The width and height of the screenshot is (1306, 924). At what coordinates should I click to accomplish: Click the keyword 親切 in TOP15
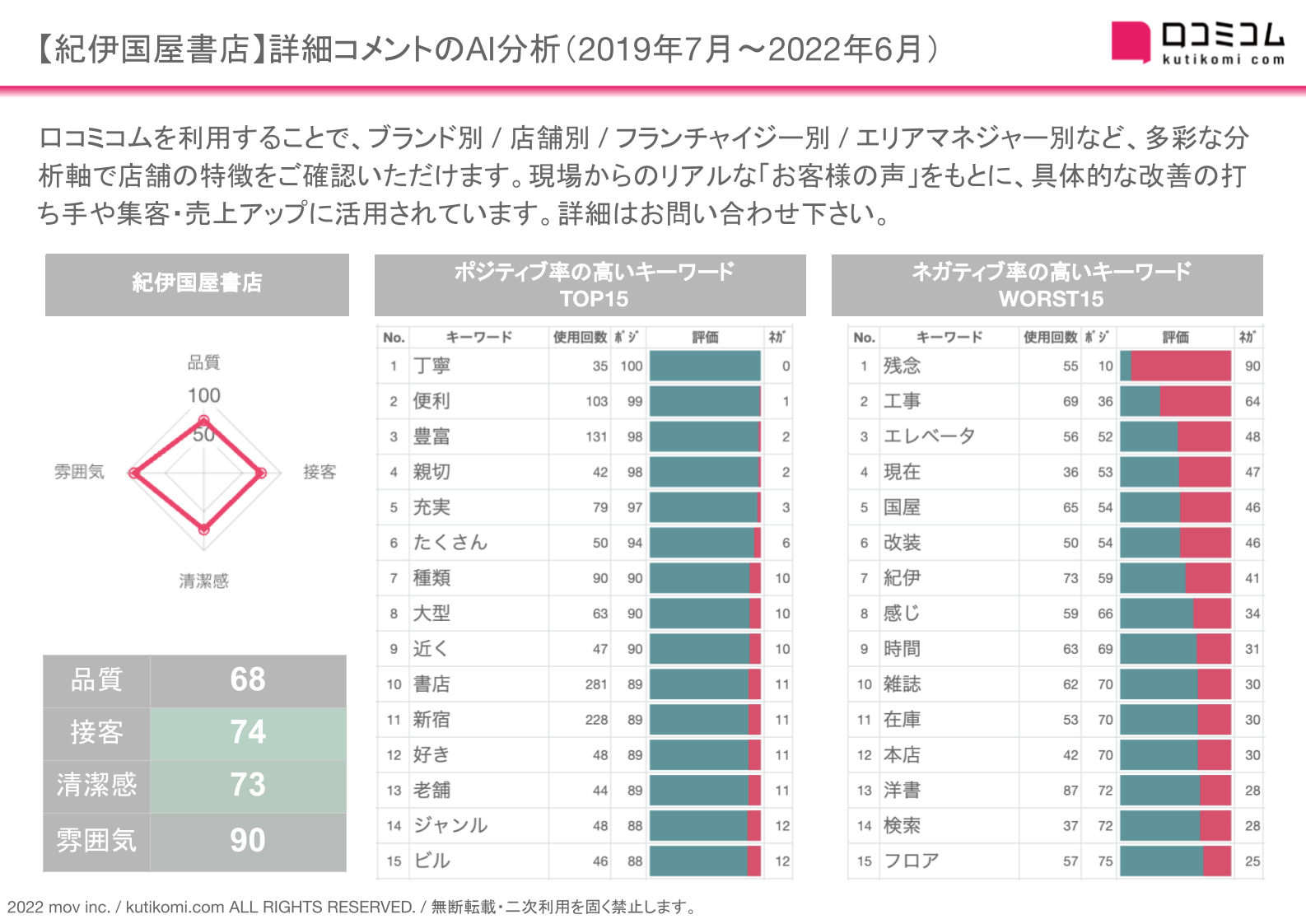coord(431,472)
